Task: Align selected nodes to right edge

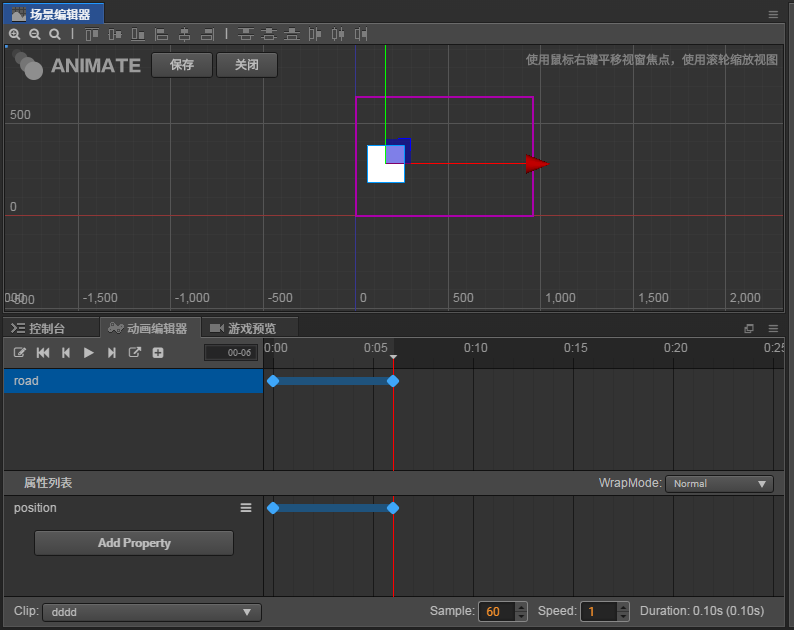Action: point(207,34)
